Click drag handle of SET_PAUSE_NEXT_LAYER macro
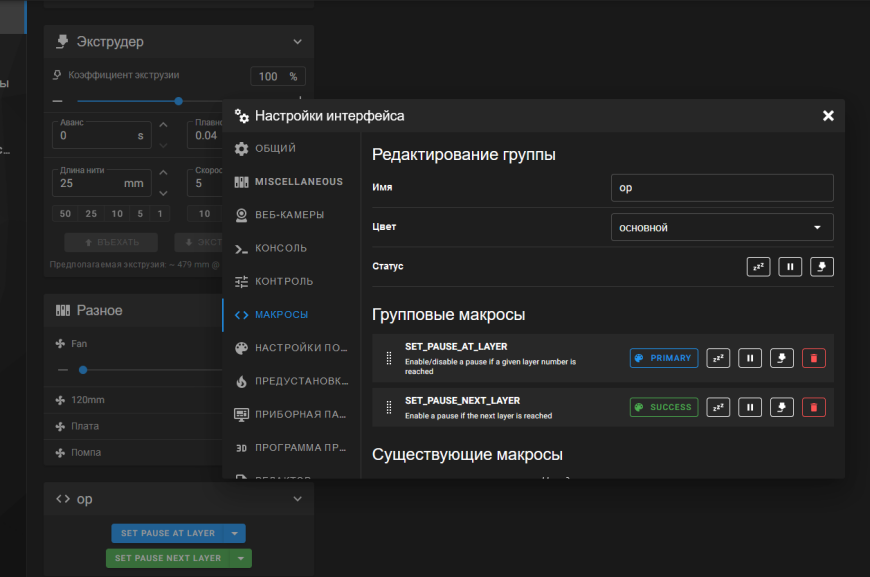 coord(389,407)
